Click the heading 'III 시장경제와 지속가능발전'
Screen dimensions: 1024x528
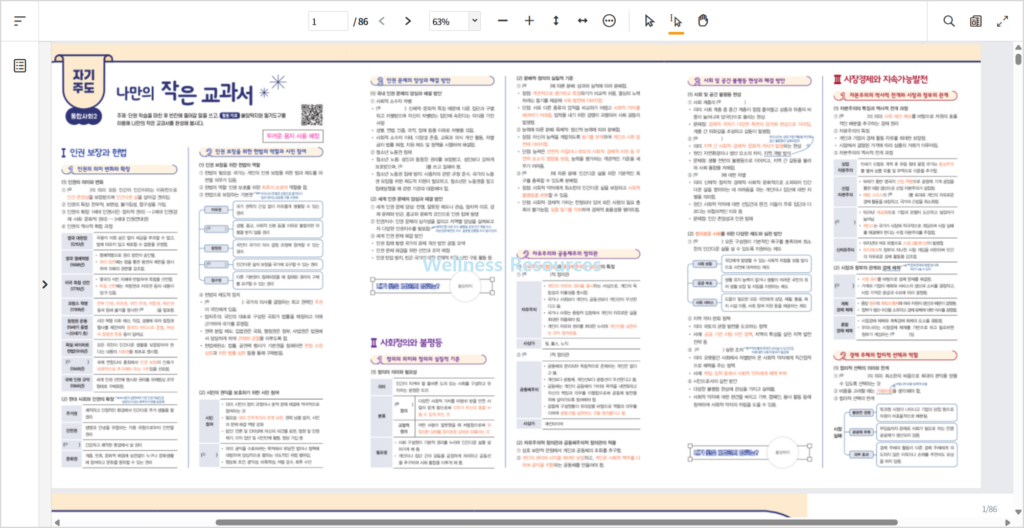click(880, 80)
